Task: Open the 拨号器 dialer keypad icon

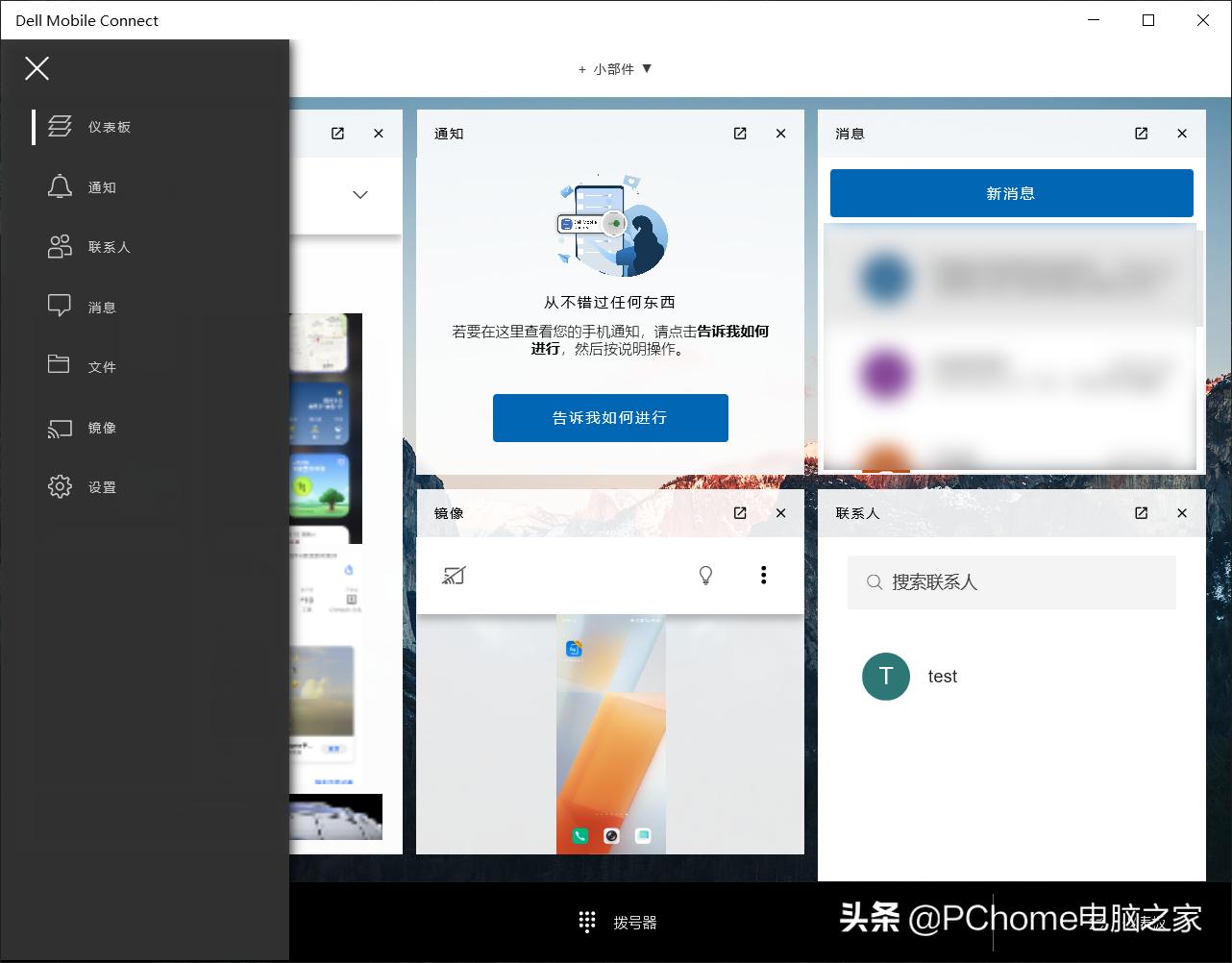Action: click(x=586, y=922)
